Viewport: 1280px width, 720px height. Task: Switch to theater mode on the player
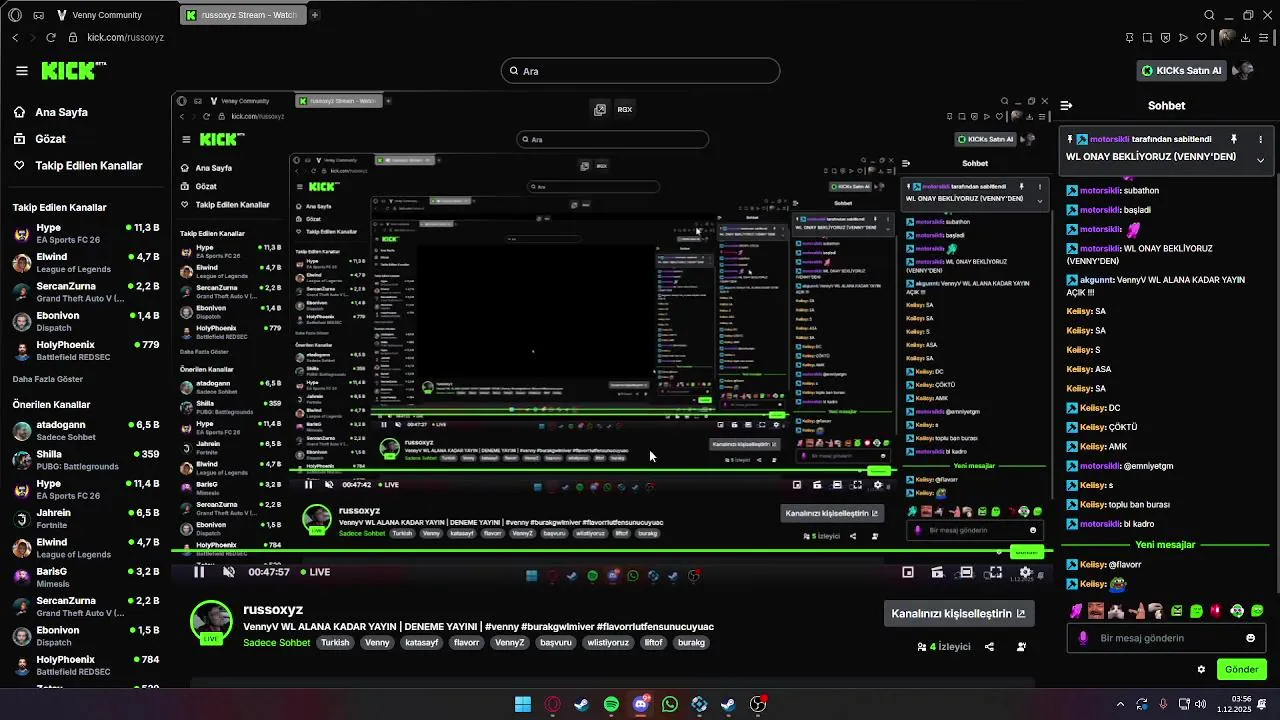coord(966,572)
